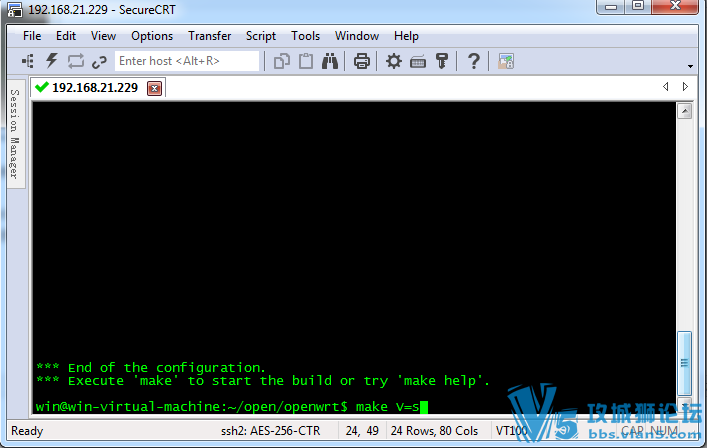The width and height of the screenshot is (707, 448).
Task: Show next tab with right arrow
Action: 685,87
